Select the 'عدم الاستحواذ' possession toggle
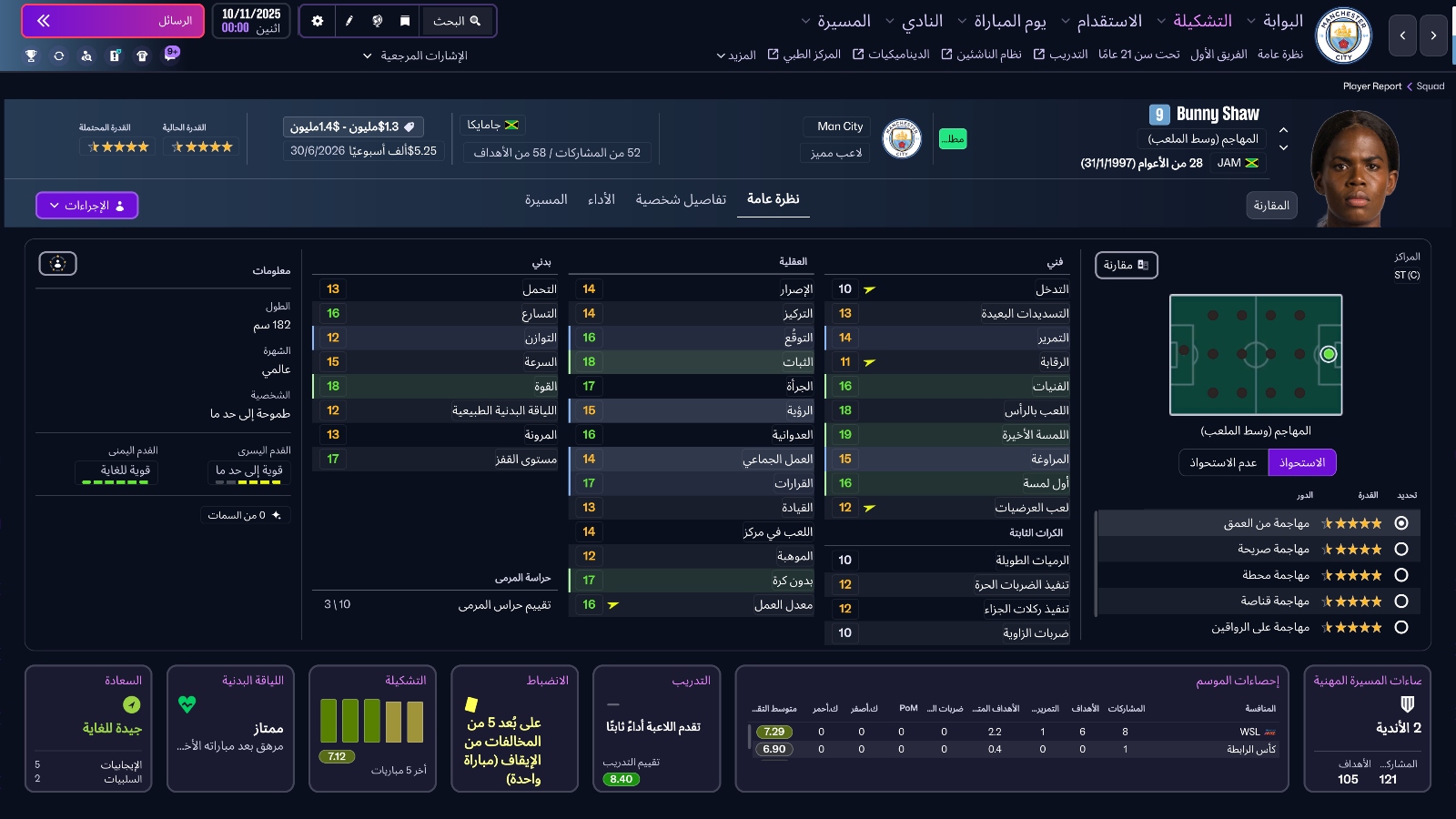 click(1223, 462)
